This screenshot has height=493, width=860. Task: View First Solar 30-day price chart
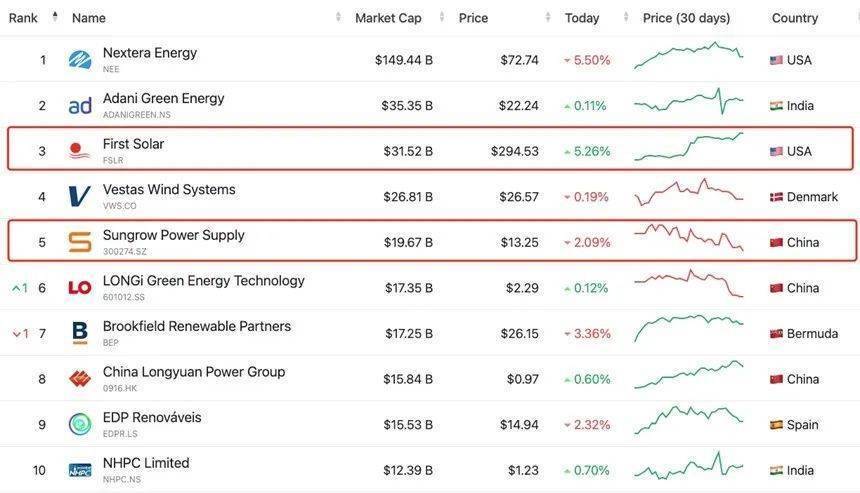click(688, 148)
